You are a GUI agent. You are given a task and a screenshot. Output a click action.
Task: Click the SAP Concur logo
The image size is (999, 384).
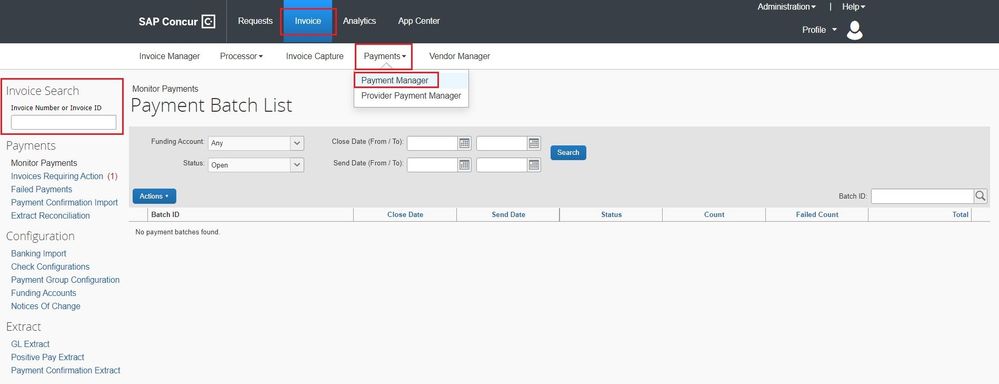click(176, 22)
